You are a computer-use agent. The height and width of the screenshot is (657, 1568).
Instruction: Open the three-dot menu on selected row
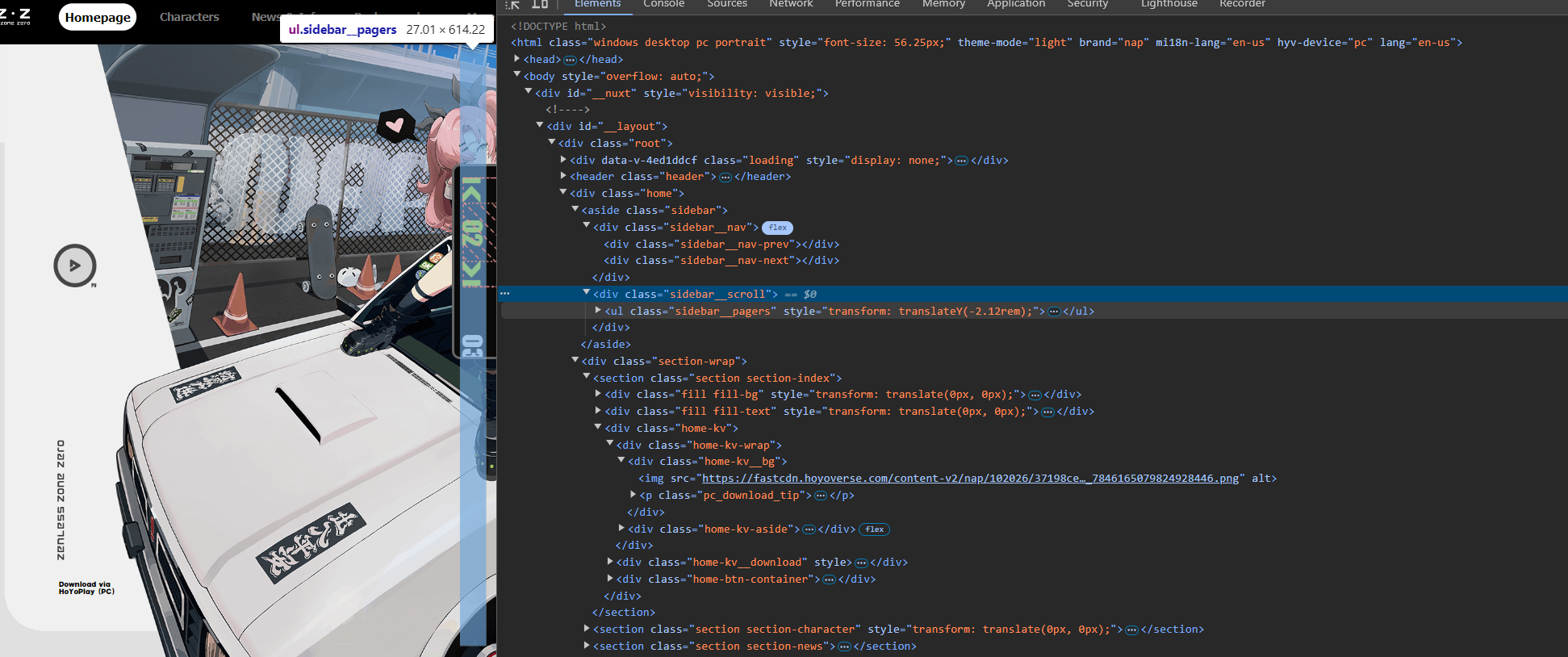click(505, 294)
